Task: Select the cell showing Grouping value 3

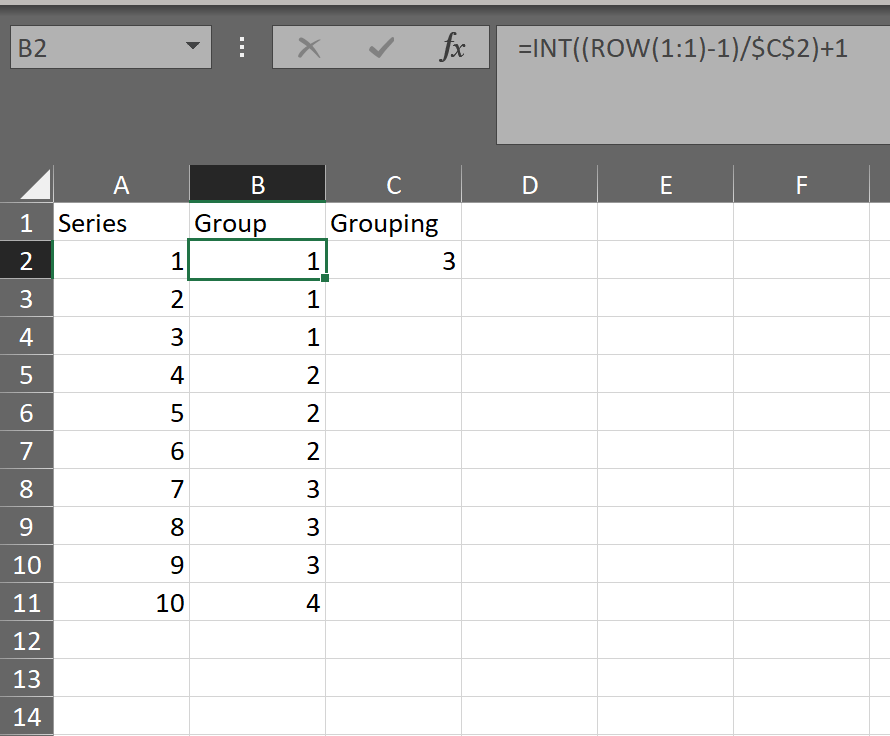Action: tap(393, 260)
